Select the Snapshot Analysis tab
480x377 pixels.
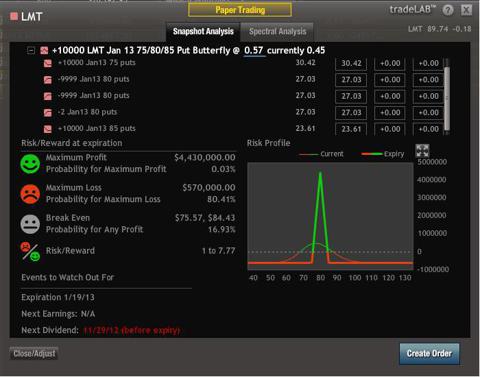point(203,32)
